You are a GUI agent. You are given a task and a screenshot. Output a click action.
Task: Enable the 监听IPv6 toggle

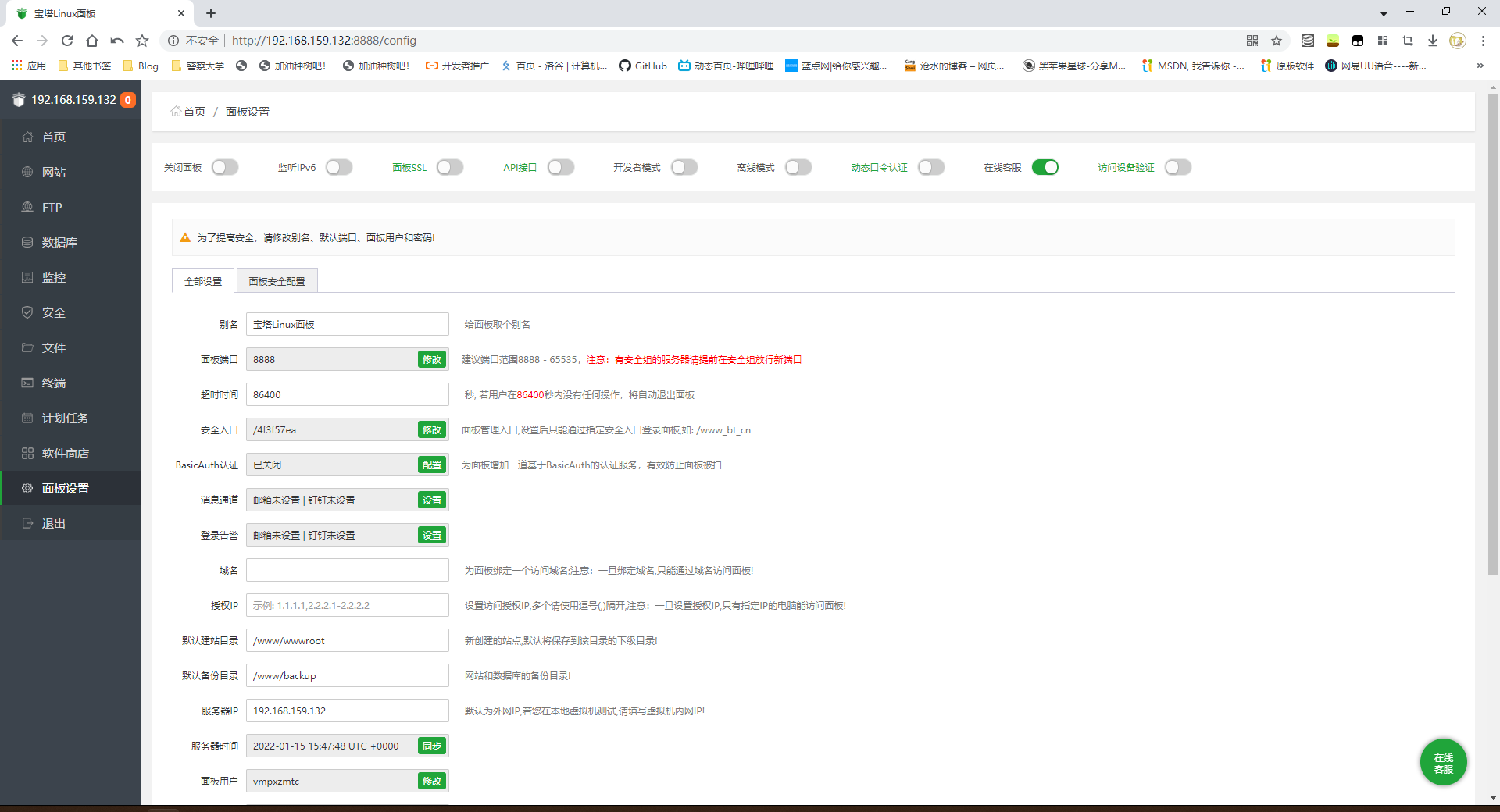pyautogui.click(x=338, y=167)
